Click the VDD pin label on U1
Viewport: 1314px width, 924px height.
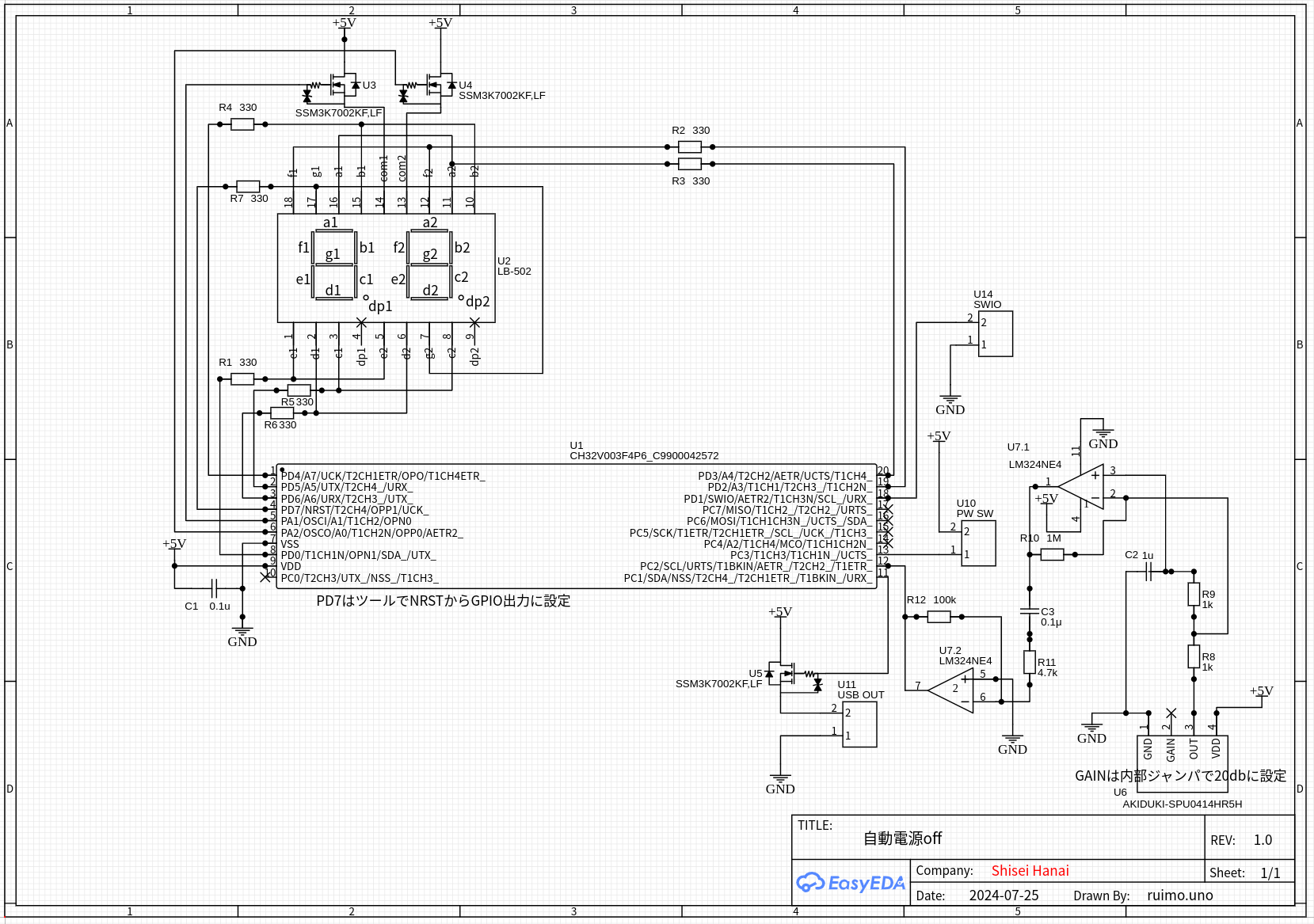point(291,566)
